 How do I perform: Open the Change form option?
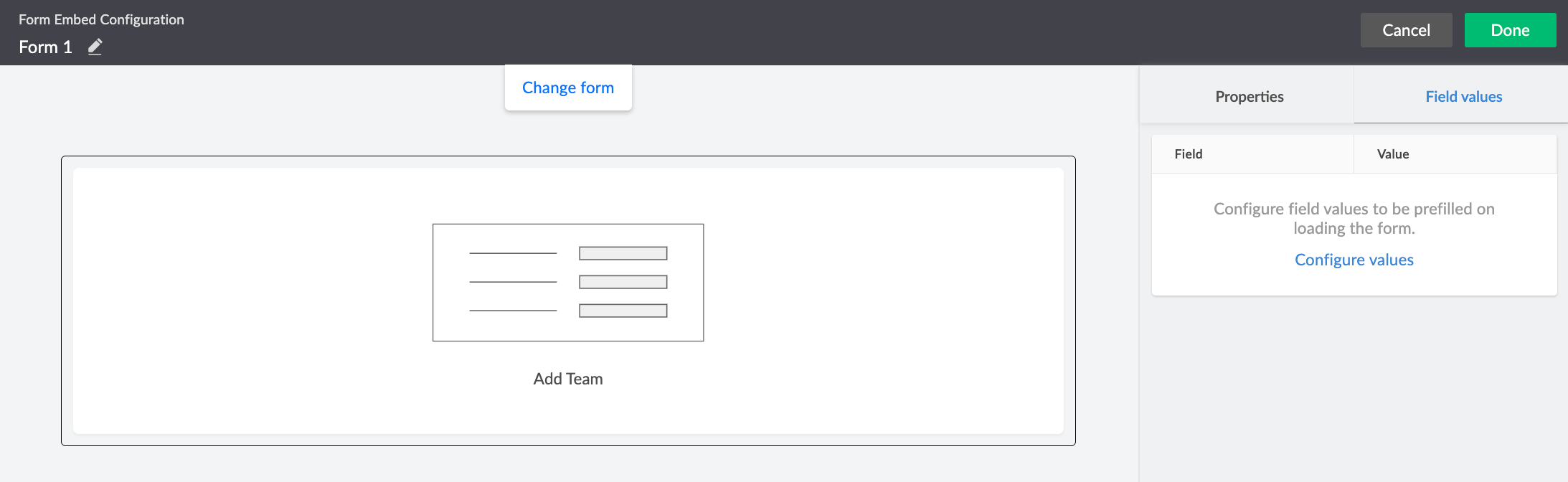point(568,88)
